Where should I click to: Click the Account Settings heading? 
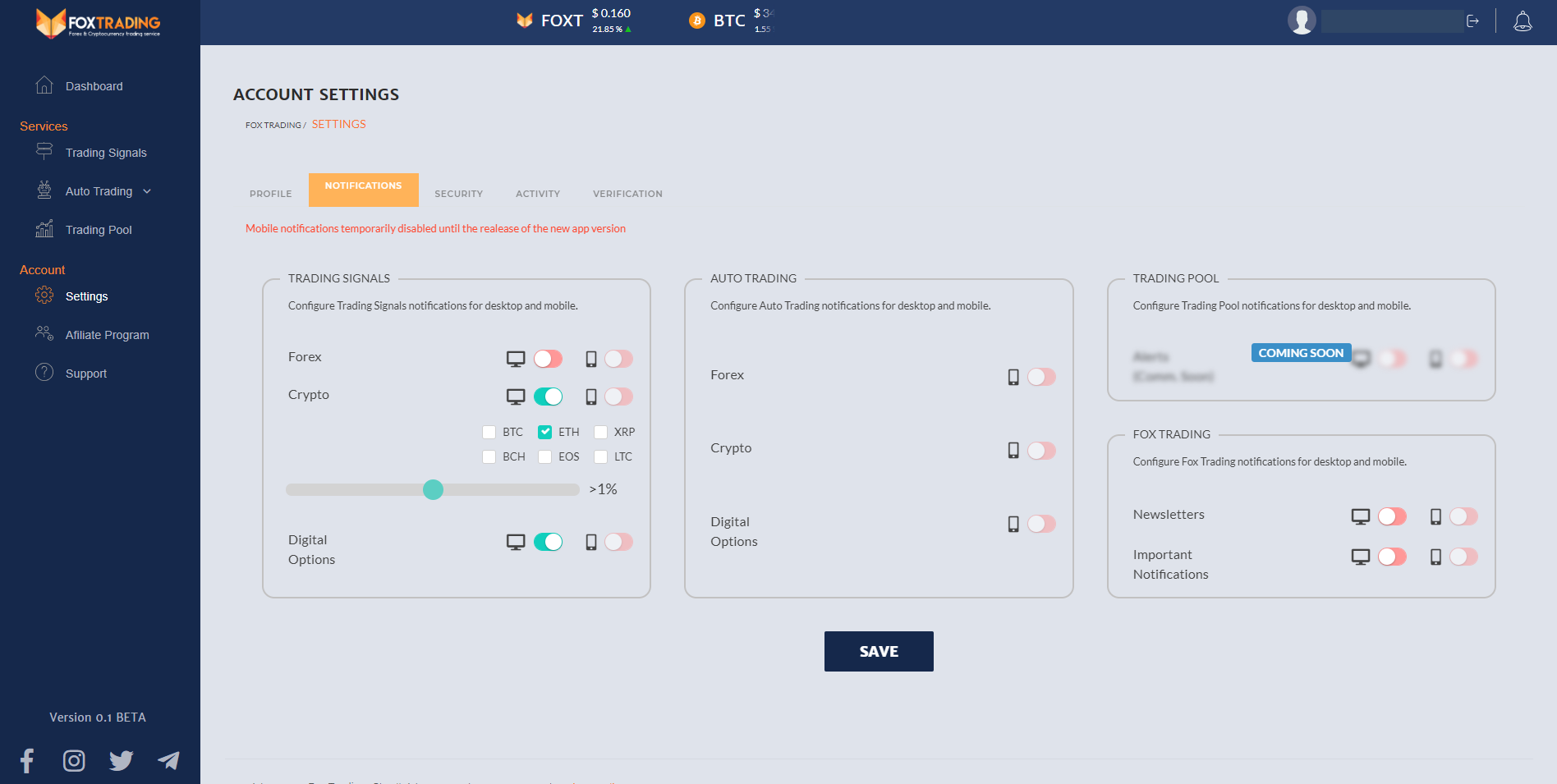pyautogui.click(x=316, y=94)
